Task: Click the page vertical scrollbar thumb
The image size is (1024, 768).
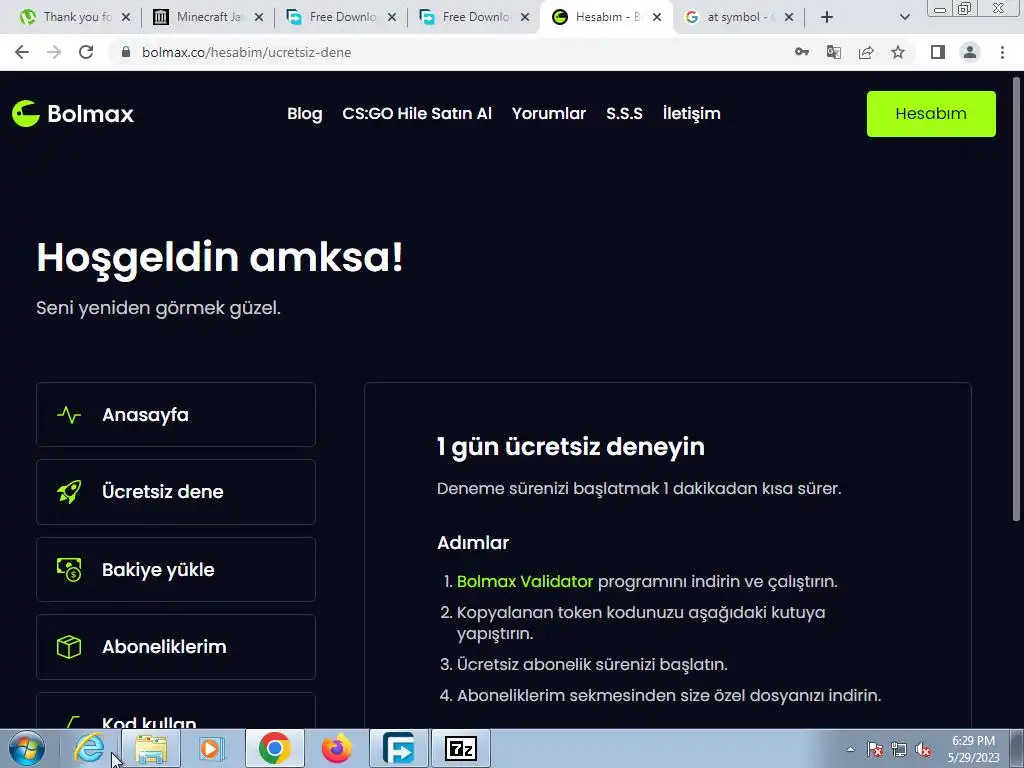Action: (1016, 299)
